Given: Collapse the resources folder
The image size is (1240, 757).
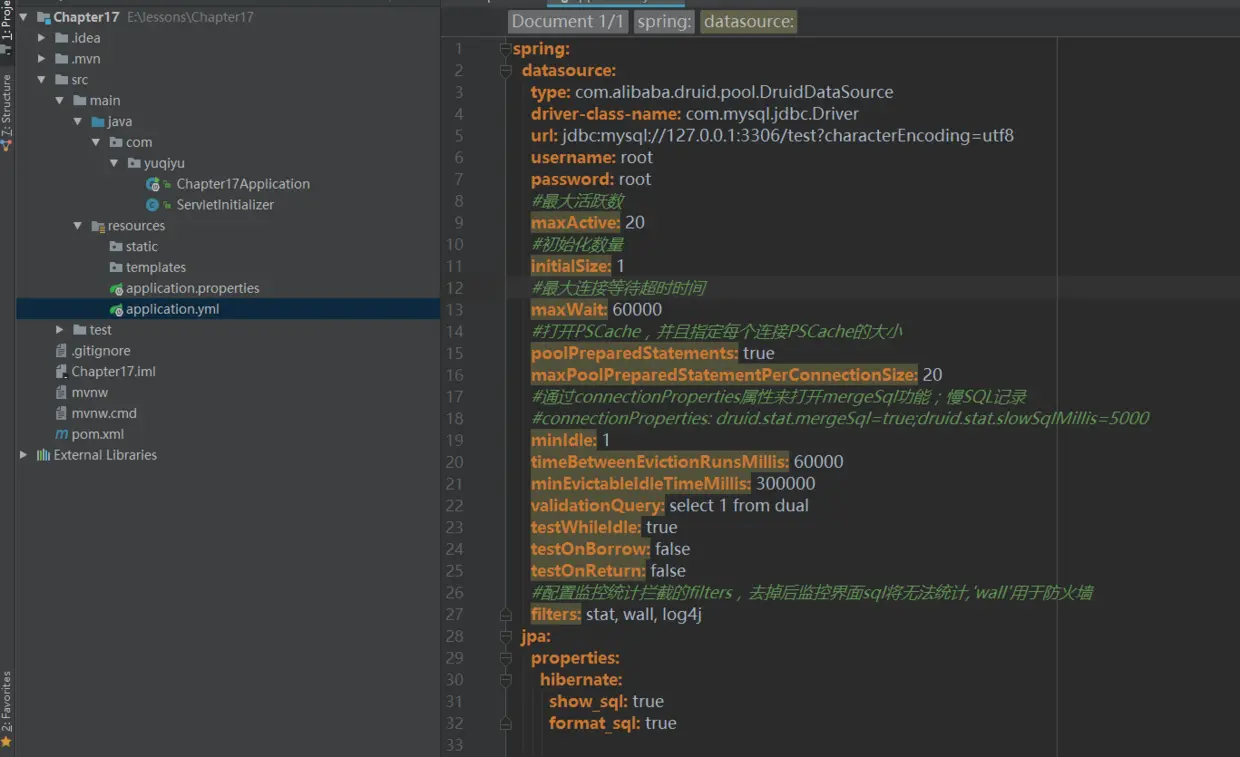Looking at the screenshot, I should pyautogui.click(x=77, y=226).
